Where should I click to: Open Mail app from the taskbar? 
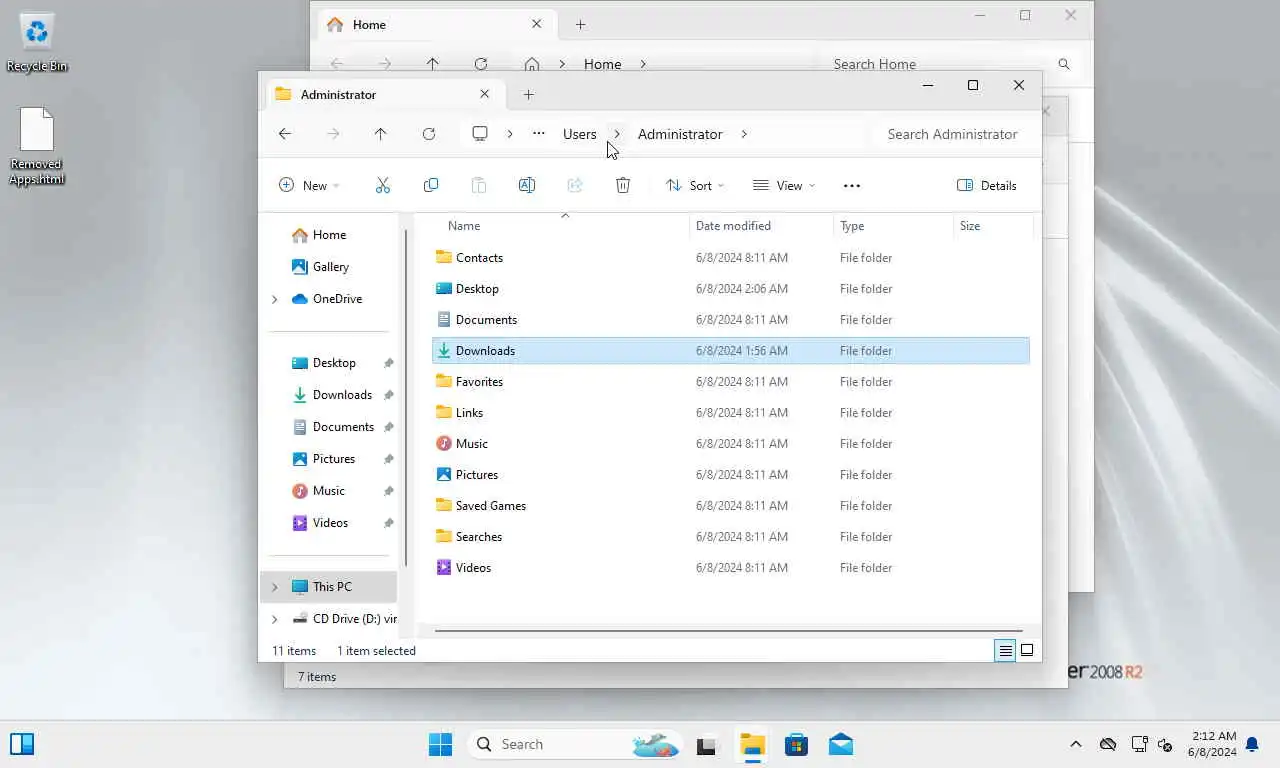coord(841,744)
